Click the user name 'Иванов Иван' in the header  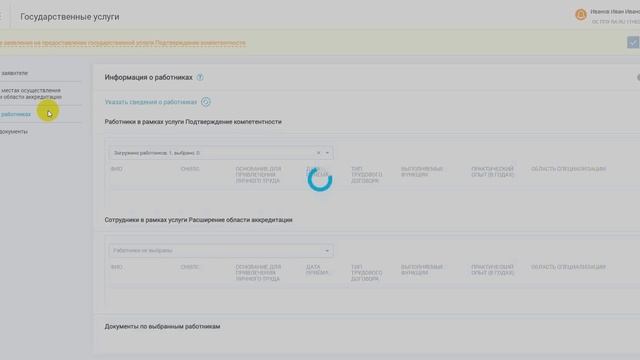click(x=615, y=12)
